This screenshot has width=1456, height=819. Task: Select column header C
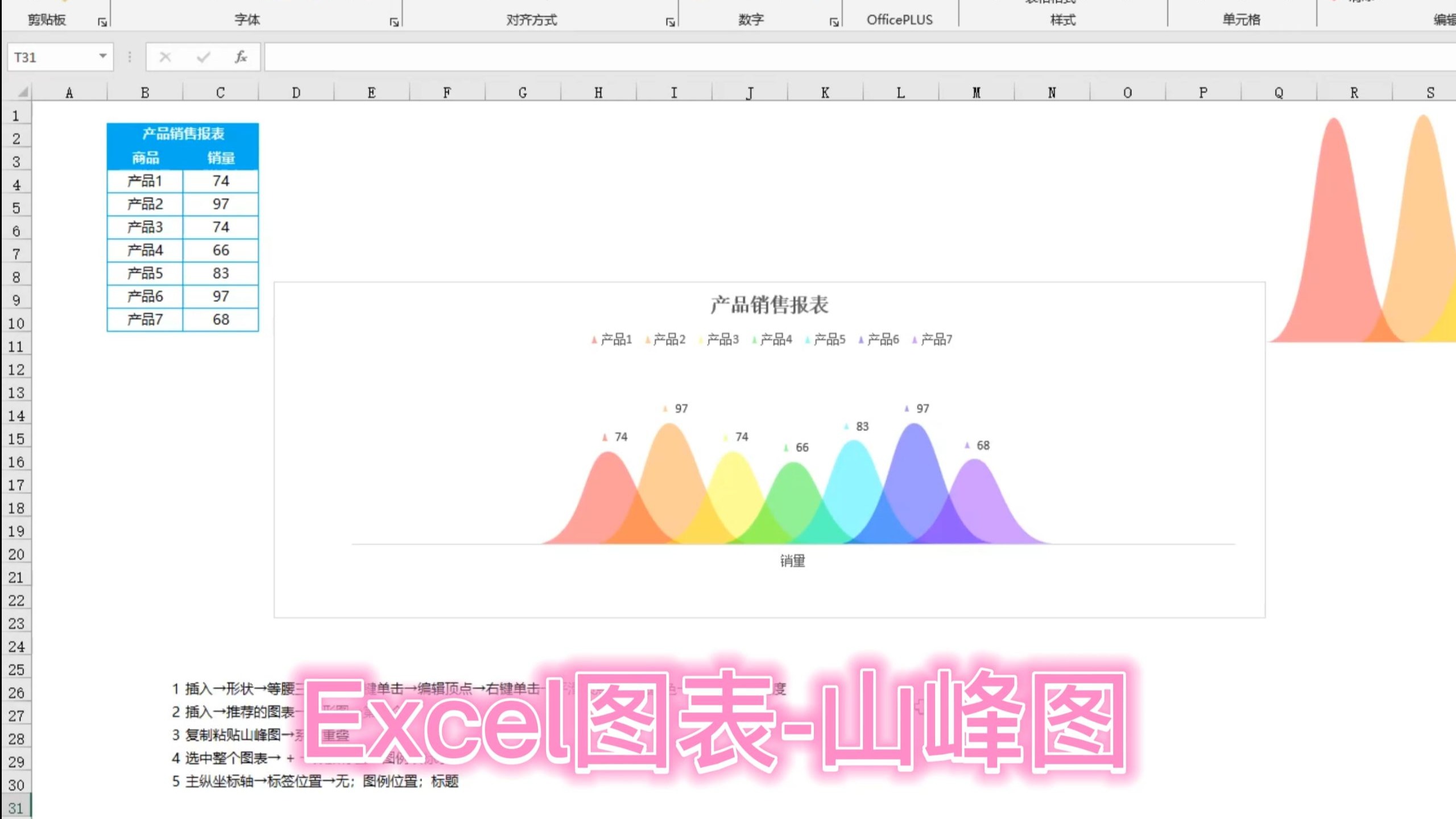[x=220, y=92]
